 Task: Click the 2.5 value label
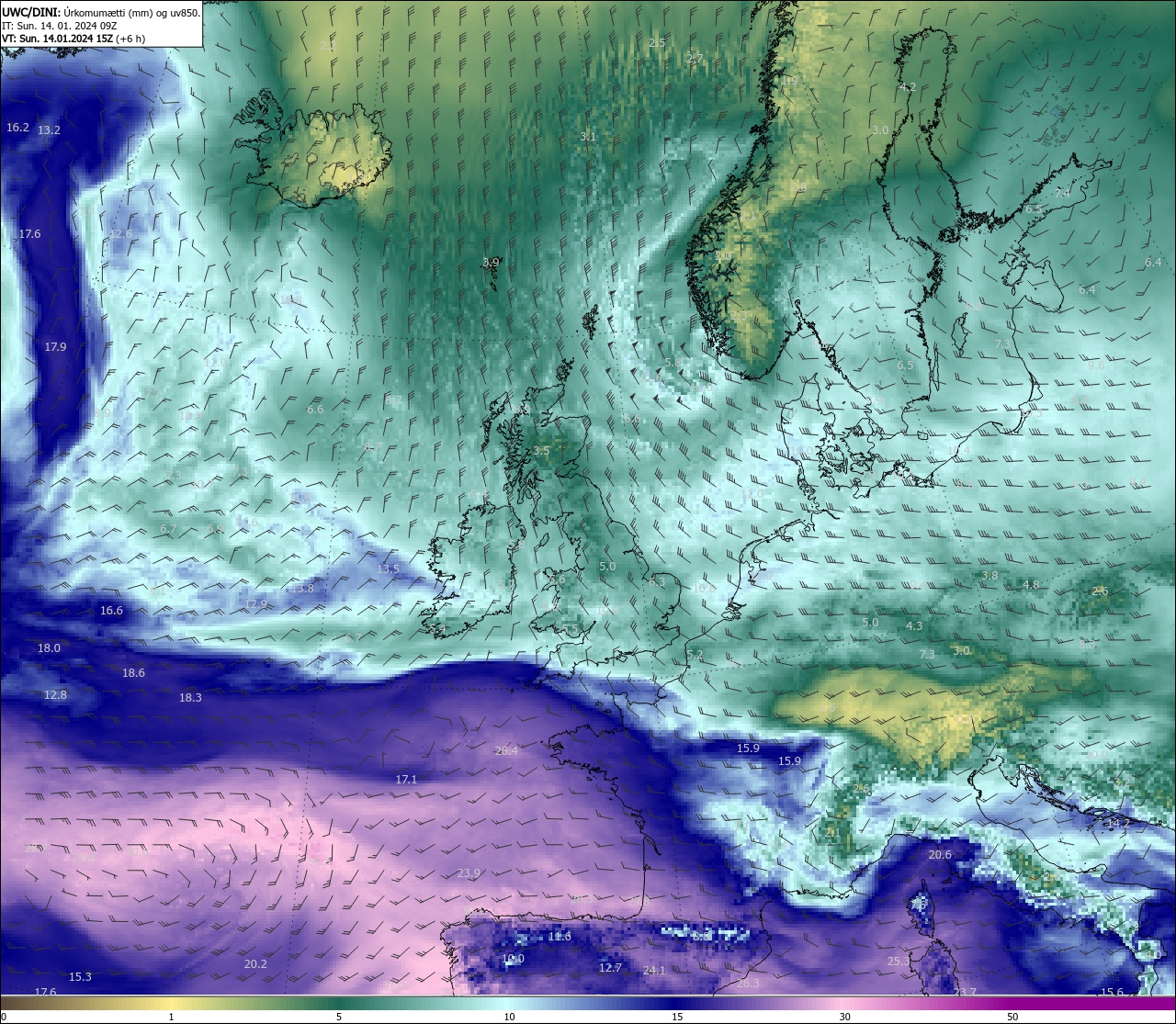click(x=657, y=43)
